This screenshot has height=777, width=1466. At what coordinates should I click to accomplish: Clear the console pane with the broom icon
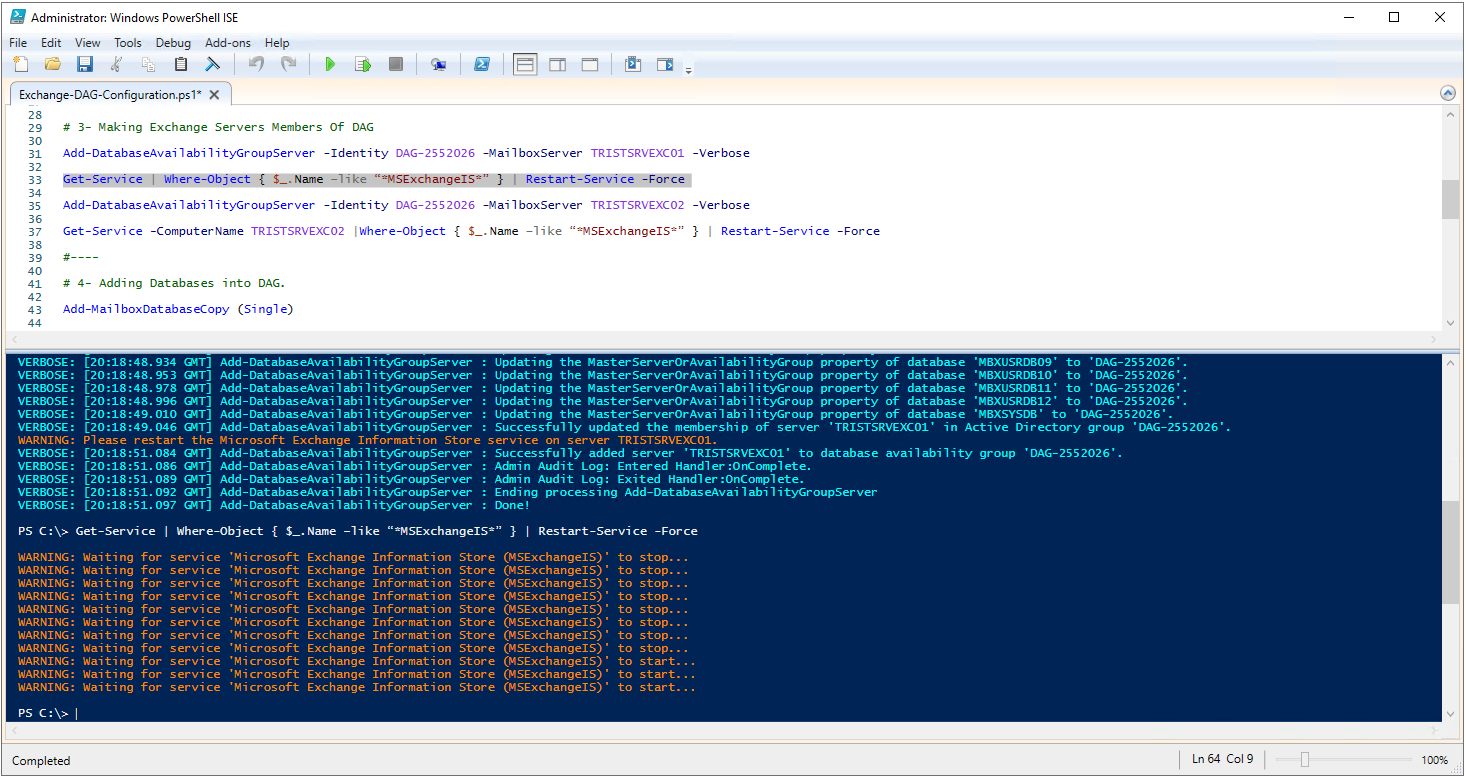[x=212, y=64]
